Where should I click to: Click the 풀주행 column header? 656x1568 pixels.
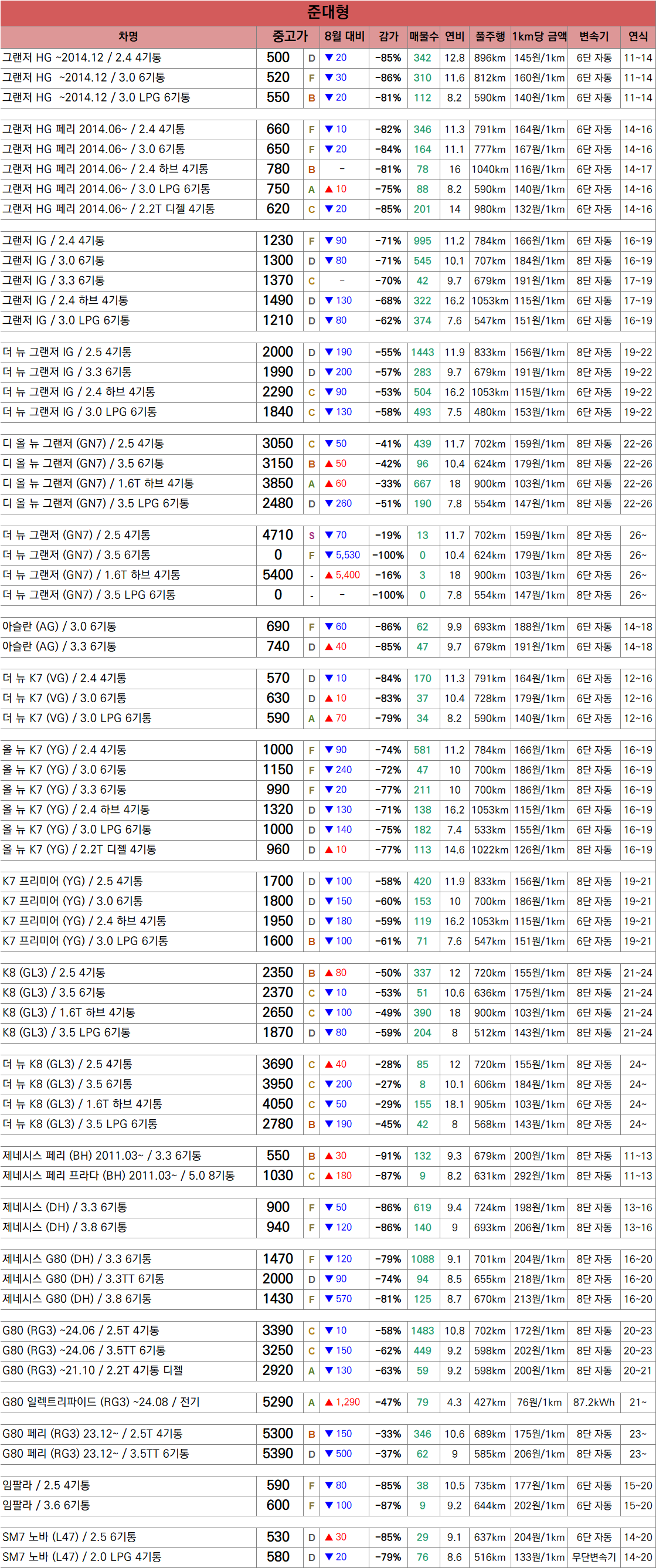click(490, 36)
